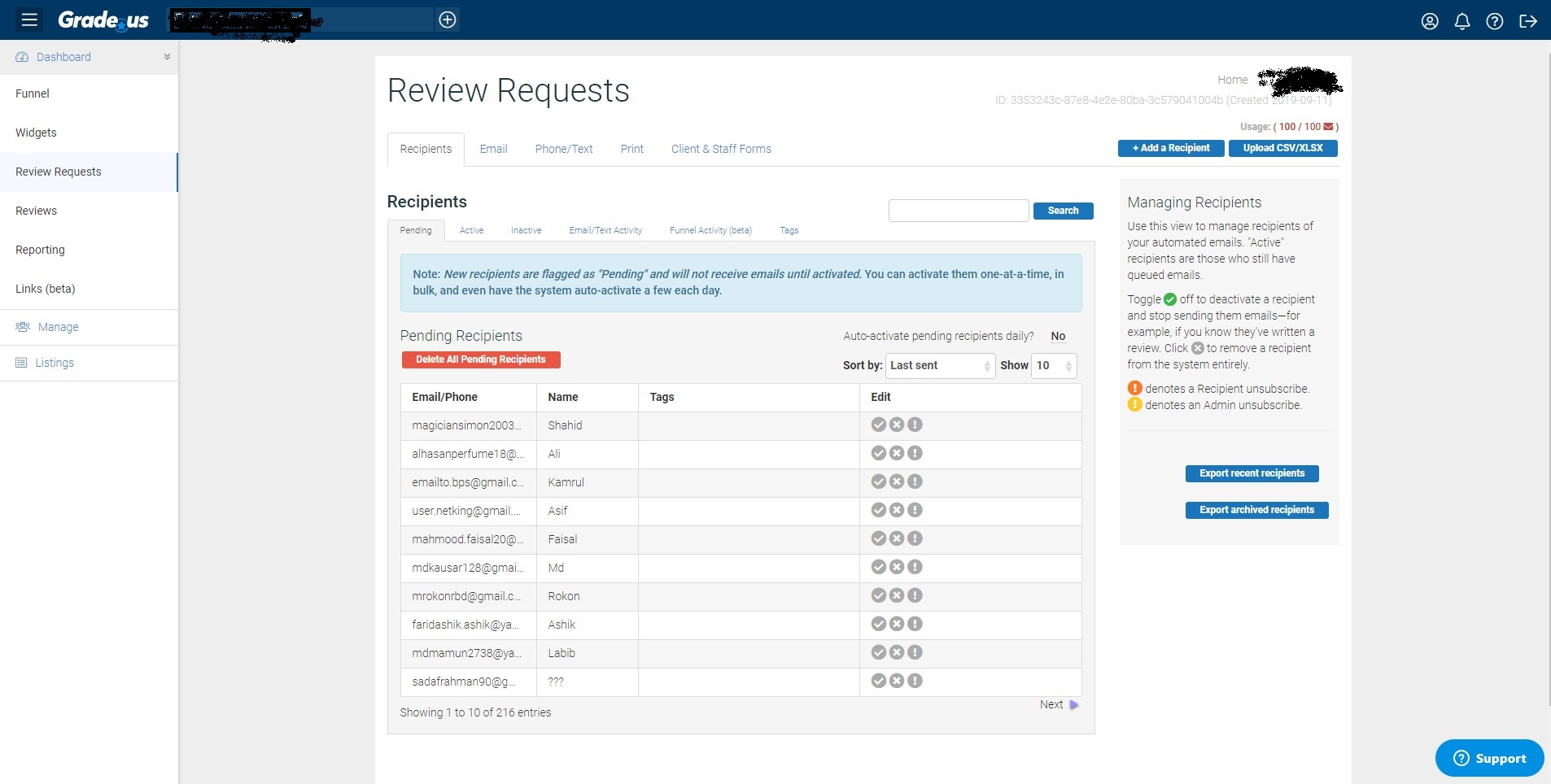Open the Email/Text Activity sub-tab

(605, 231)
